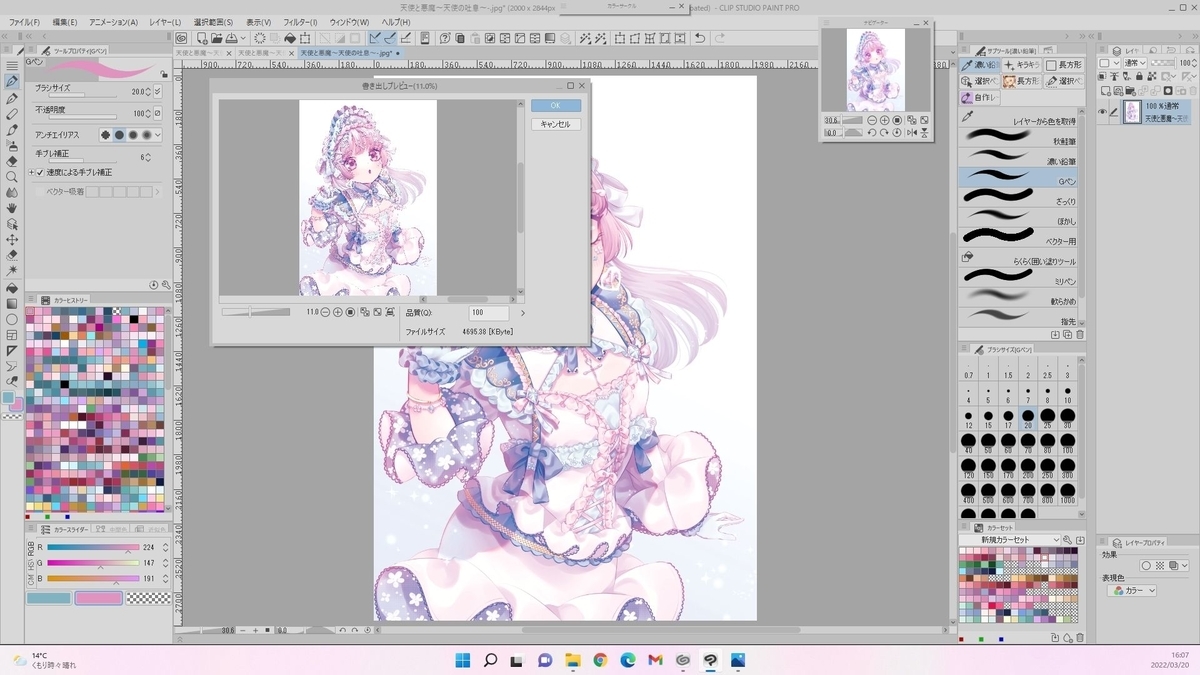The width and height of the screenshot is (1200, 675).
Task: Click the undo arrow in command bar
Action: (700, 38)
